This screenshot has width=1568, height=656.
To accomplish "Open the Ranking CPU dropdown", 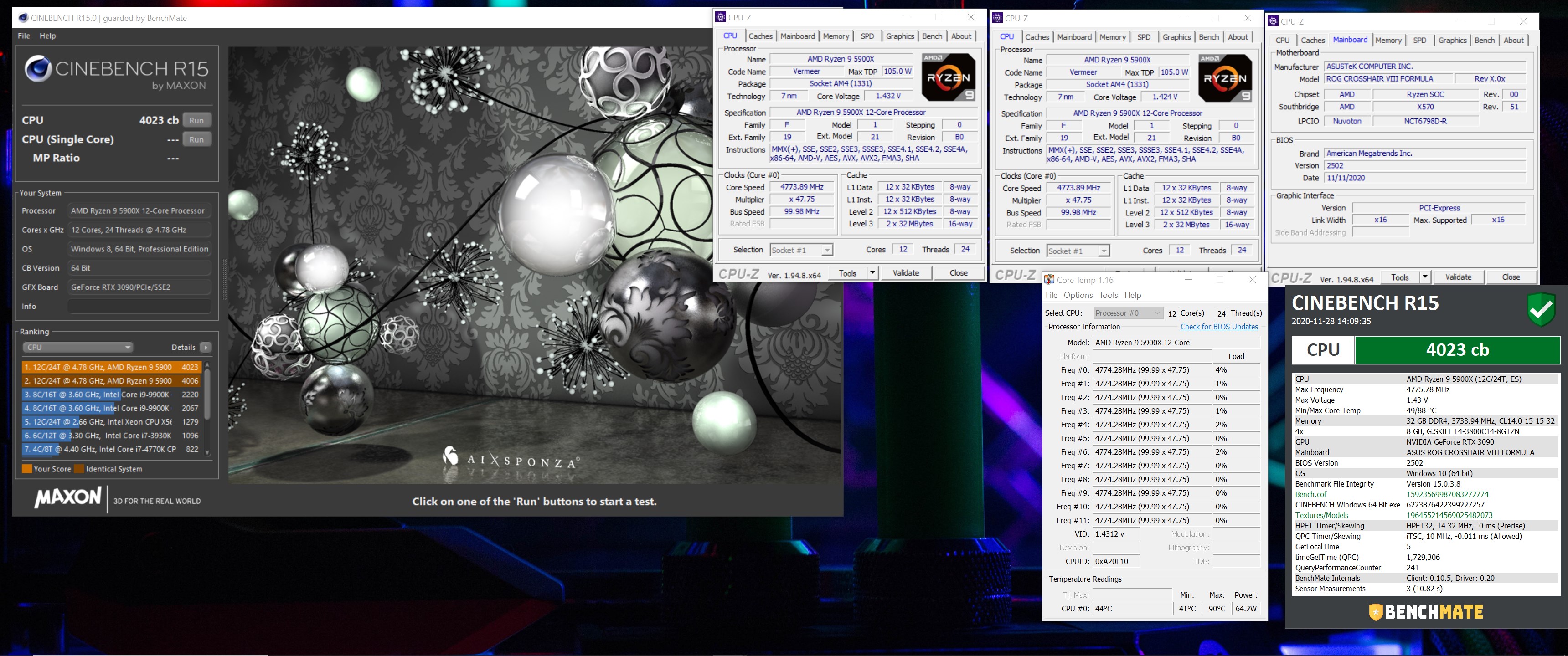I will pos(78,348).
